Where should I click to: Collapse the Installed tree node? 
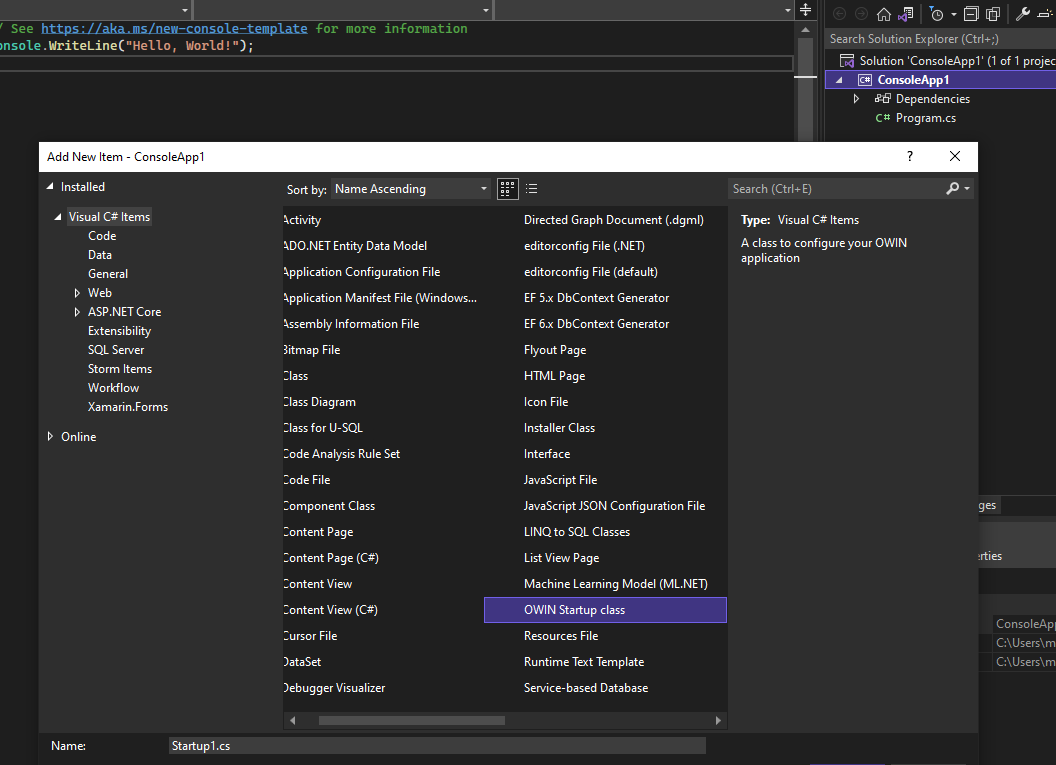[x=50, y=187]
